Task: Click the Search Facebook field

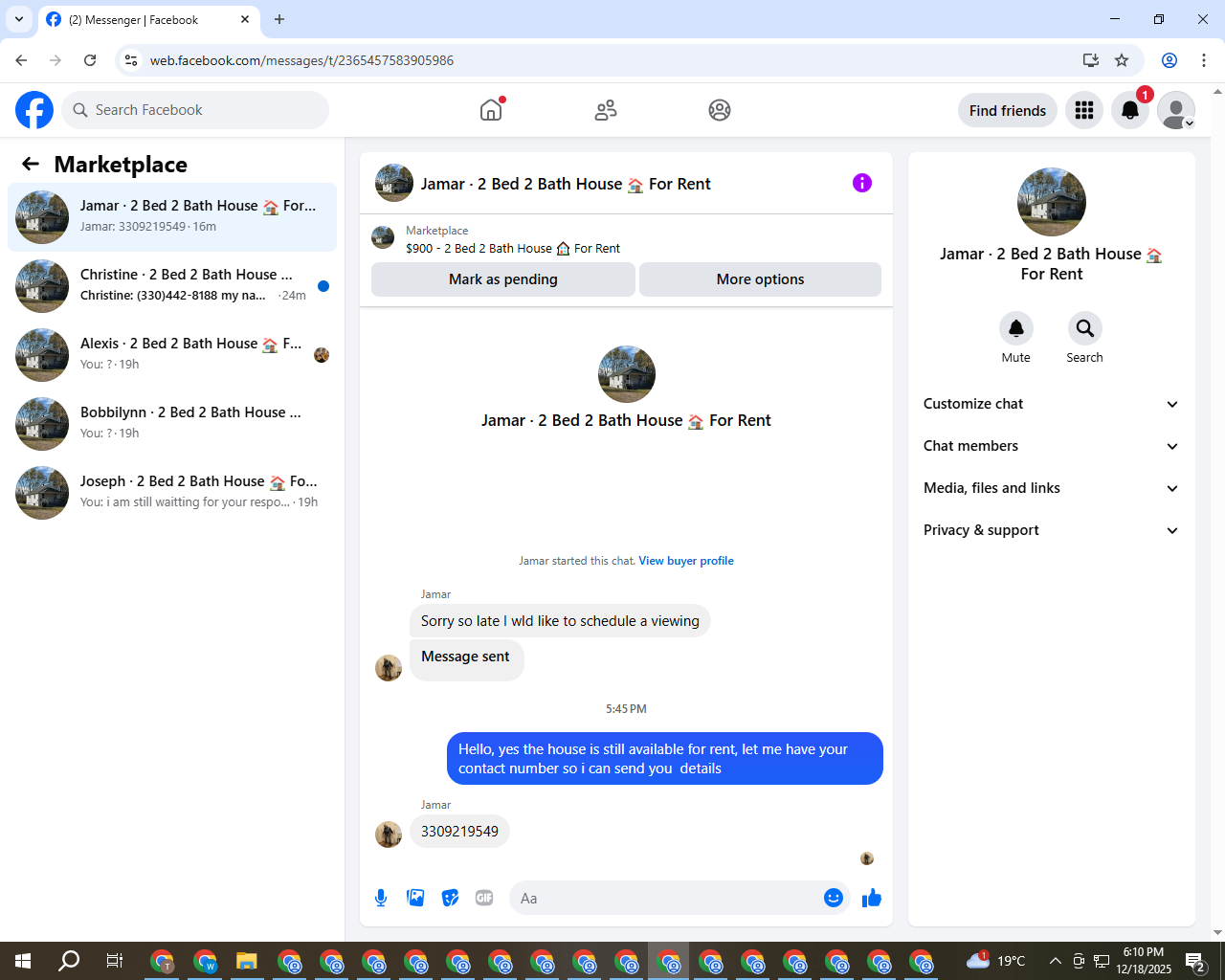Action: [195, 110]
